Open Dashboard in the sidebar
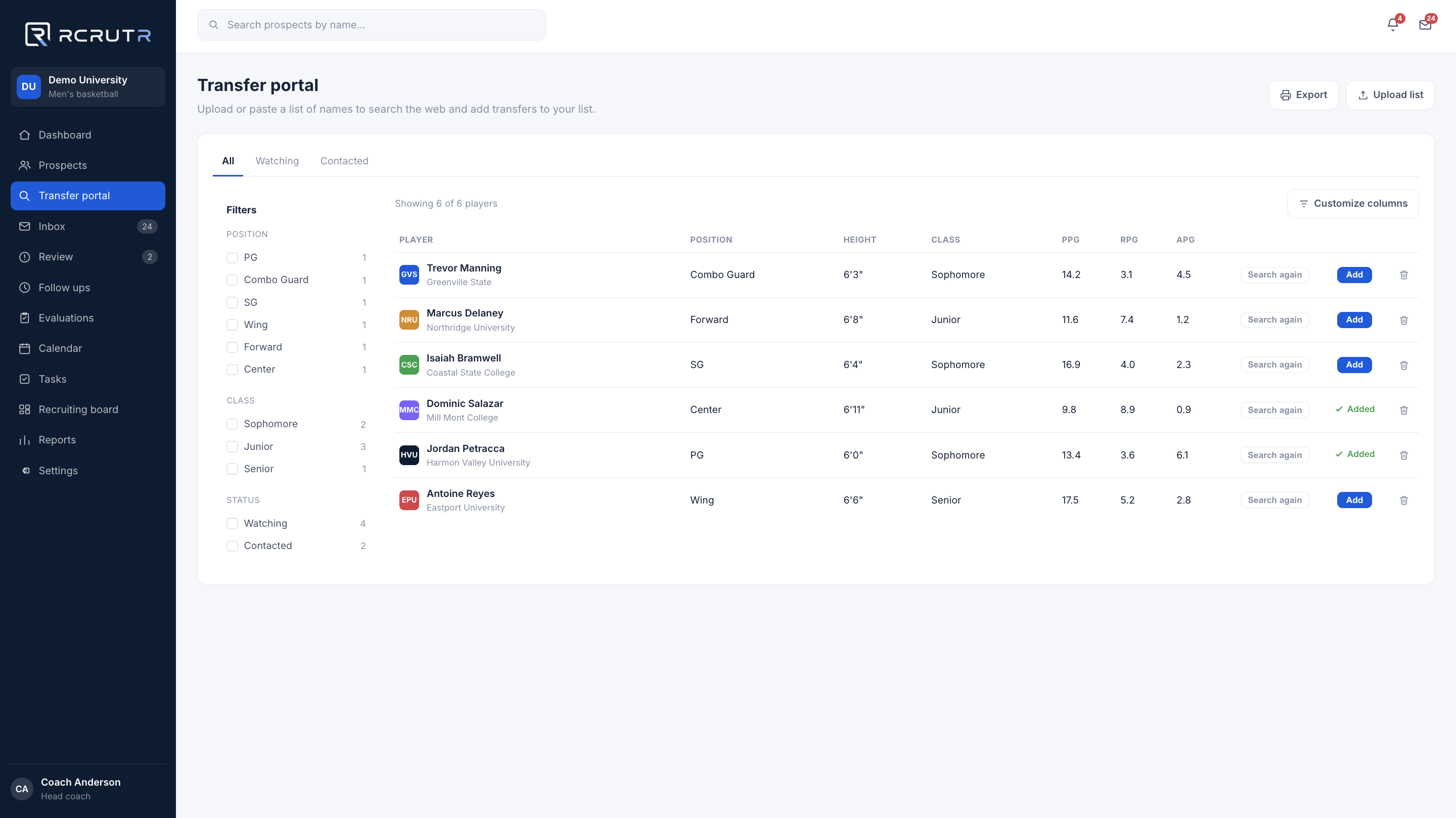This screenshot has width=1456, height=818. 87,135
